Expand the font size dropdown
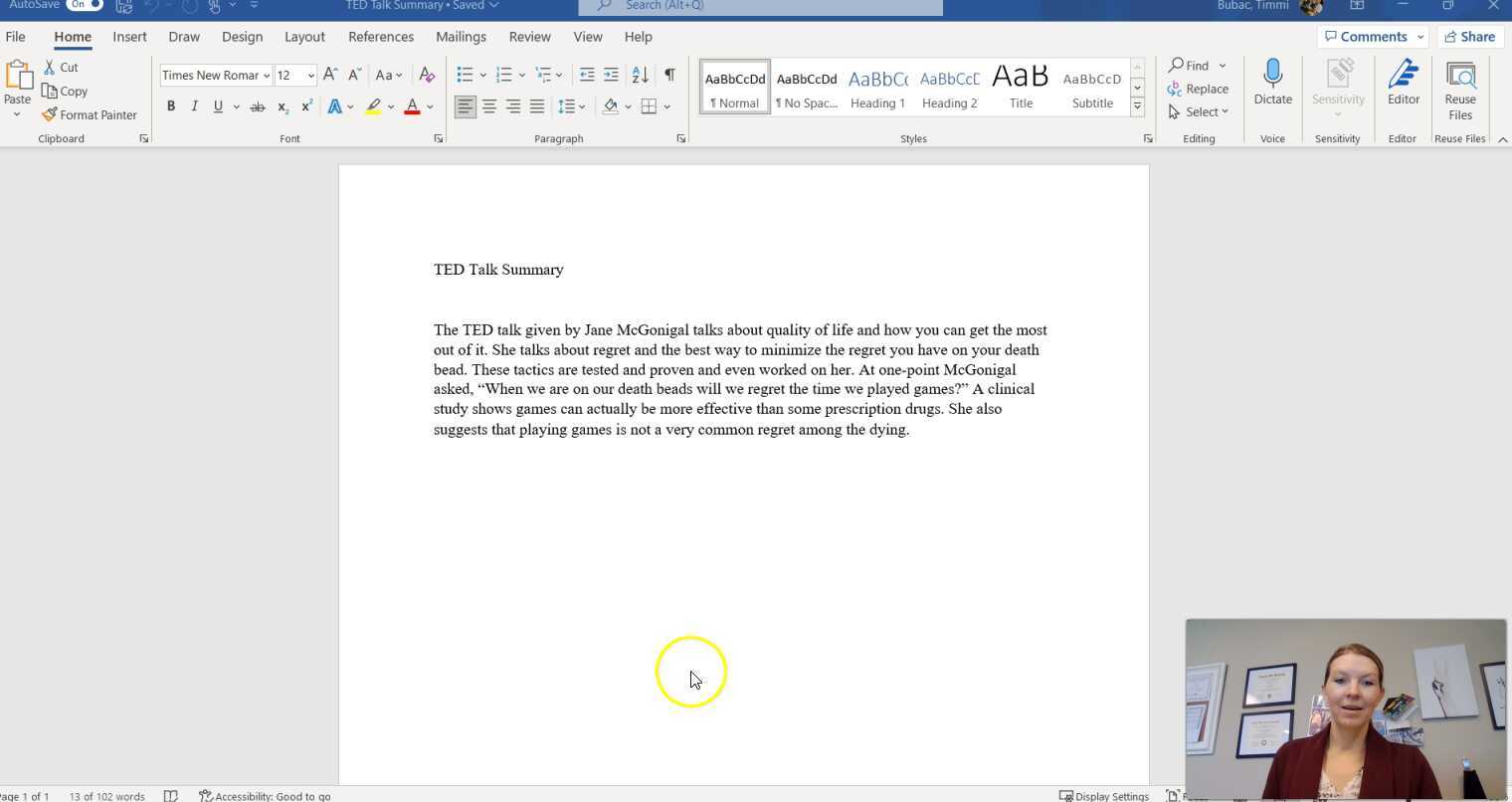This screenshot has width=1512, height=802. pos(310,76)
